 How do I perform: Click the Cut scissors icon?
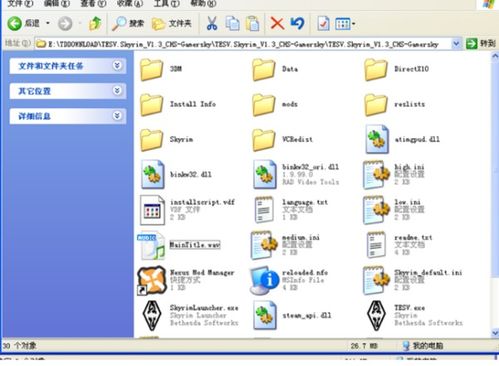point(212,23)
